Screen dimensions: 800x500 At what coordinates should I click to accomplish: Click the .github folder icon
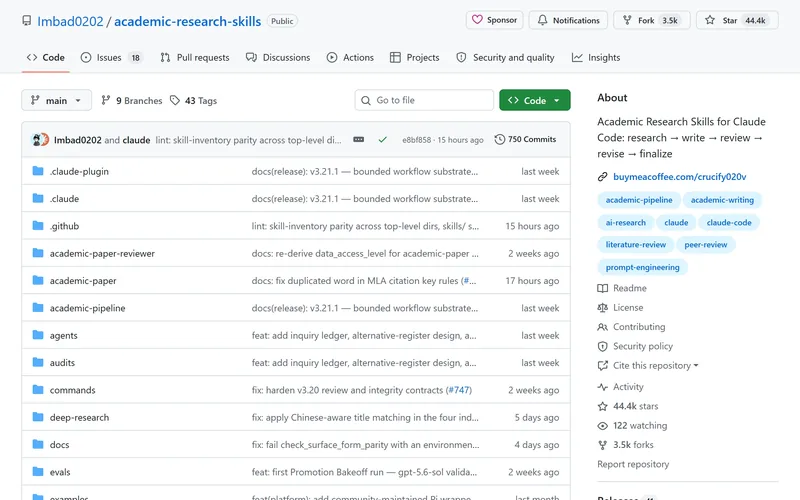(x=38, y=226)
